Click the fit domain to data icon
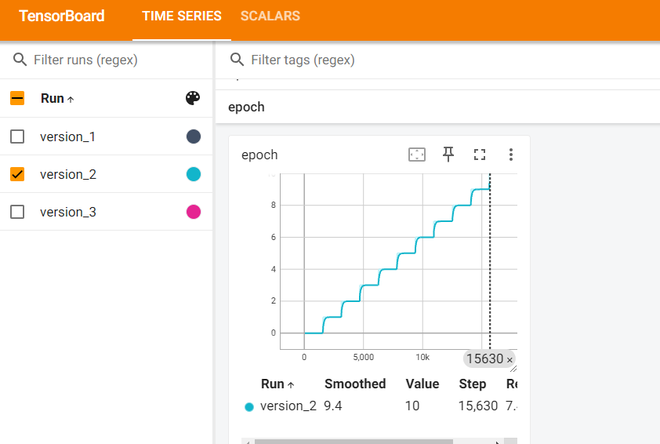The image size is (660, 444). [x=417, y=154]
